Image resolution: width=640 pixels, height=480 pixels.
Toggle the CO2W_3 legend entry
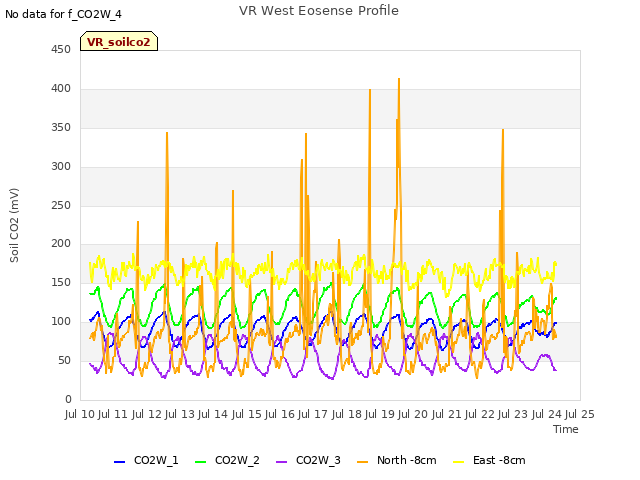click(308, 461)
